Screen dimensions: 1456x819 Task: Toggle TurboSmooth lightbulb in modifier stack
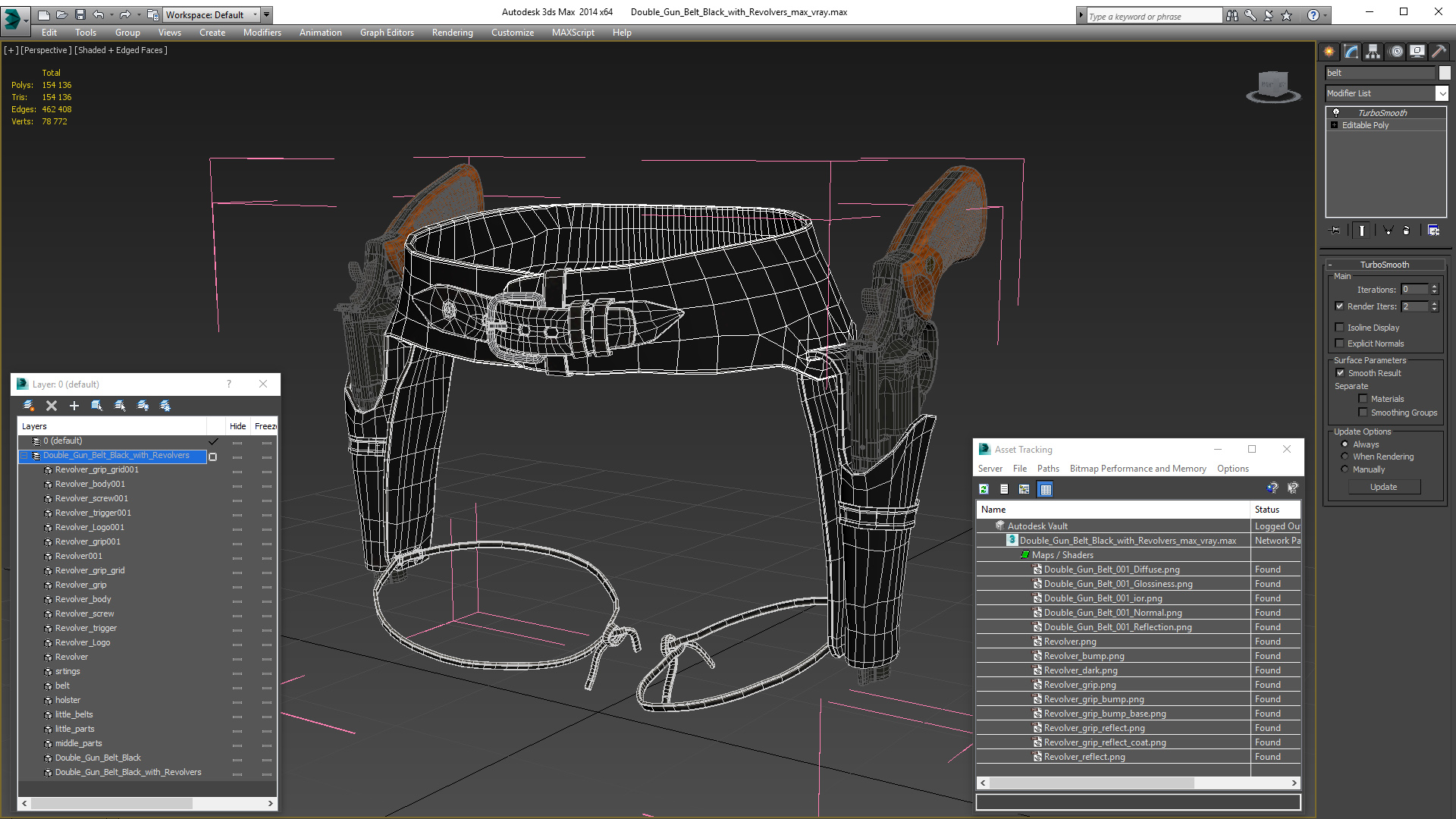1336,112
